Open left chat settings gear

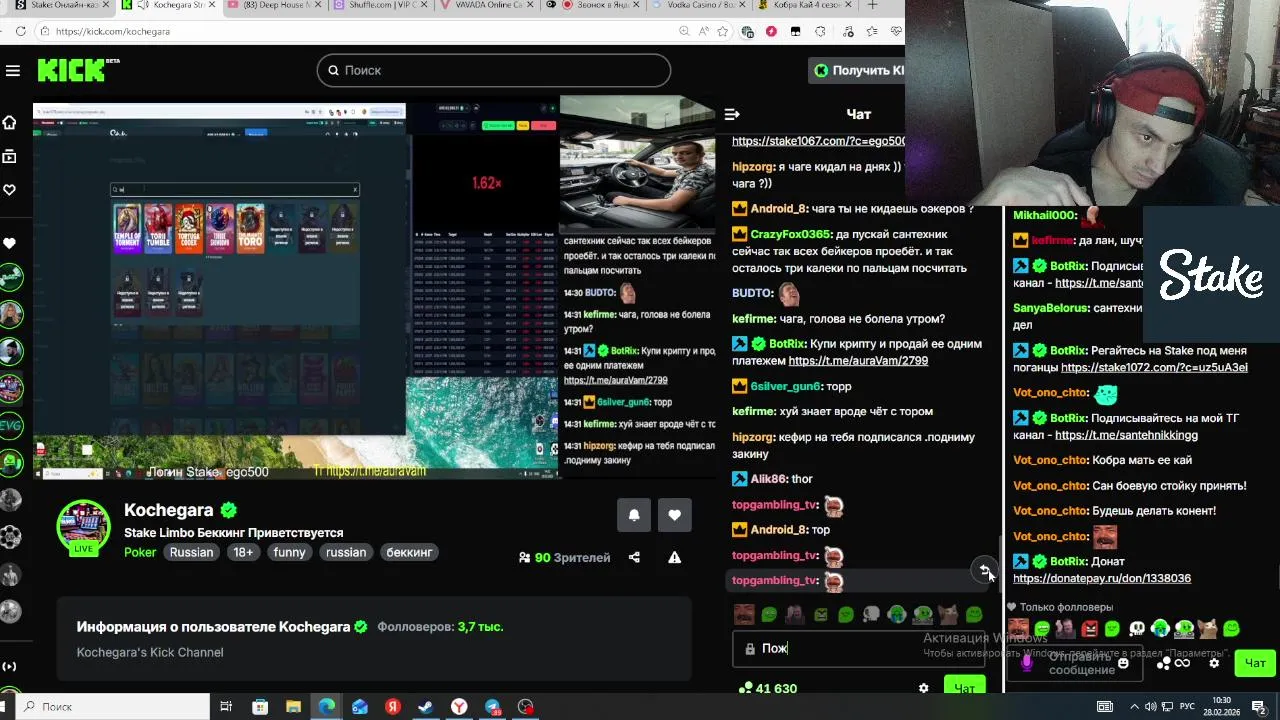point(923,688)
